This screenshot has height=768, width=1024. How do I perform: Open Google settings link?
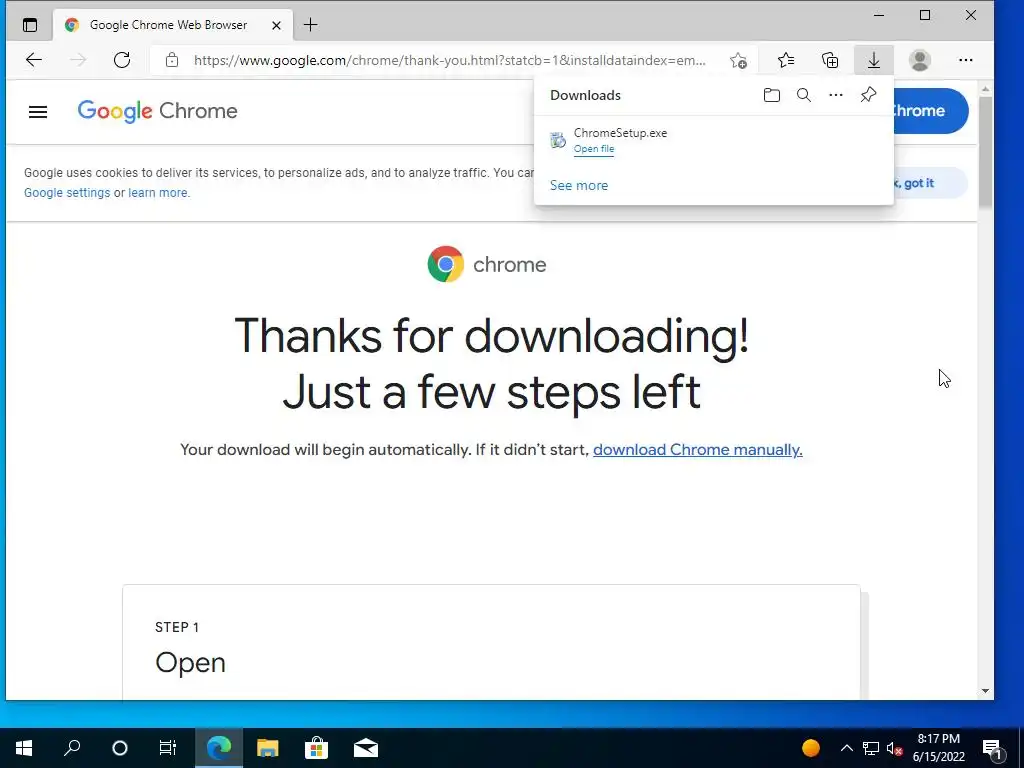point(67,193)
